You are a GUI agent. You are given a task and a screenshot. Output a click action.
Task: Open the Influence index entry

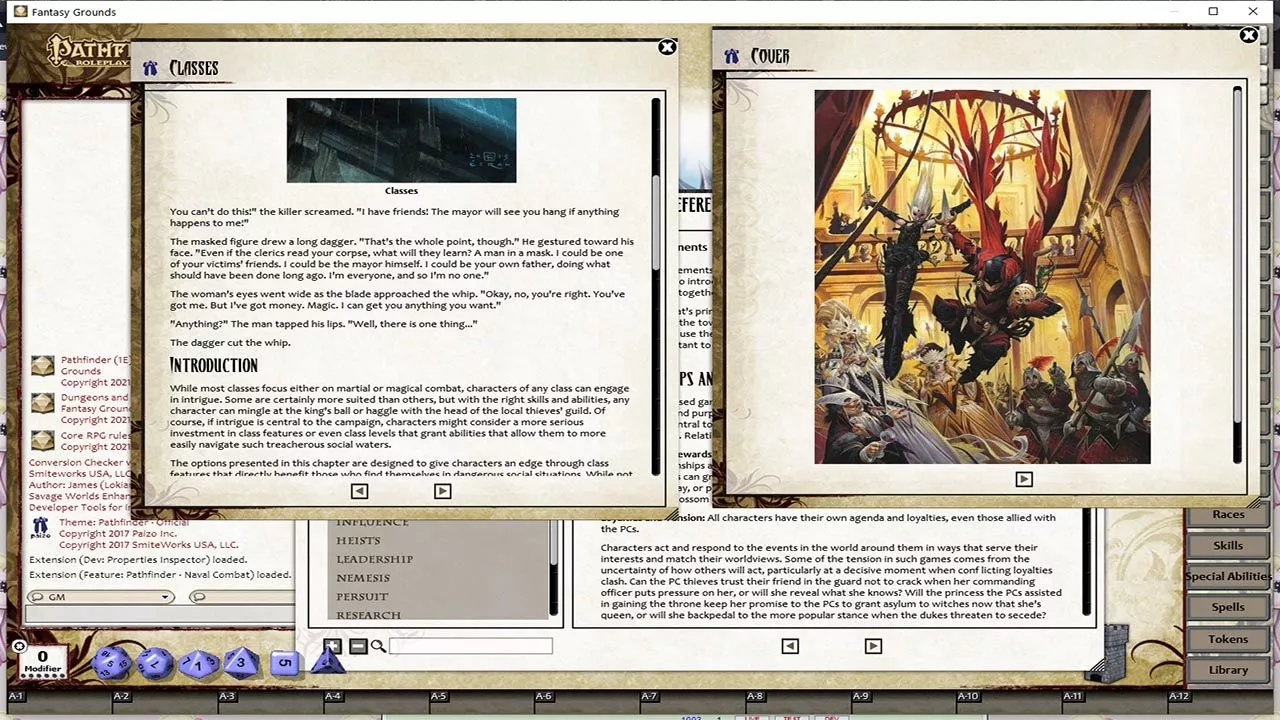pyautogui.click(x=372, y=522)
